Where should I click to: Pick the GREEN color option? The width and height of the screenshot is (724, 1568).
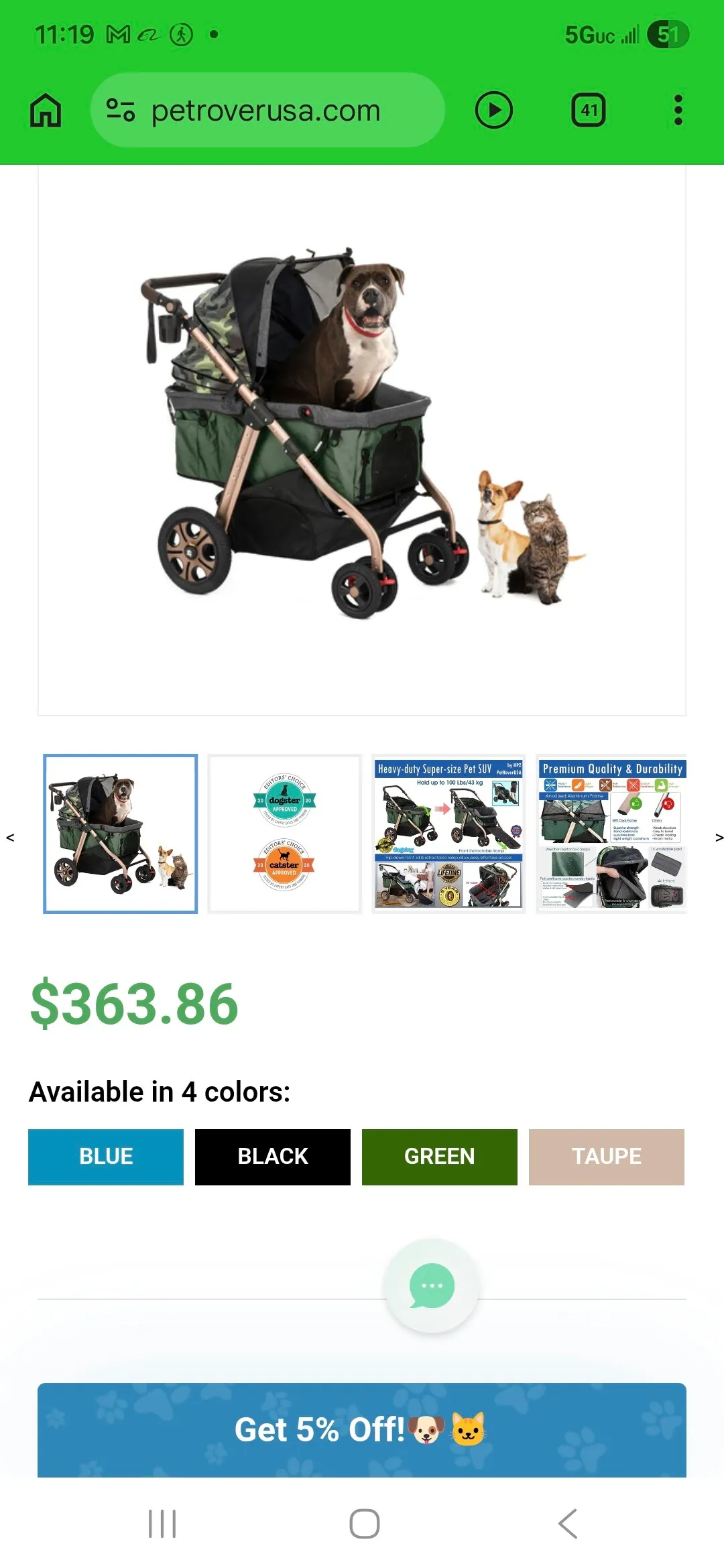pos(440,1157)
